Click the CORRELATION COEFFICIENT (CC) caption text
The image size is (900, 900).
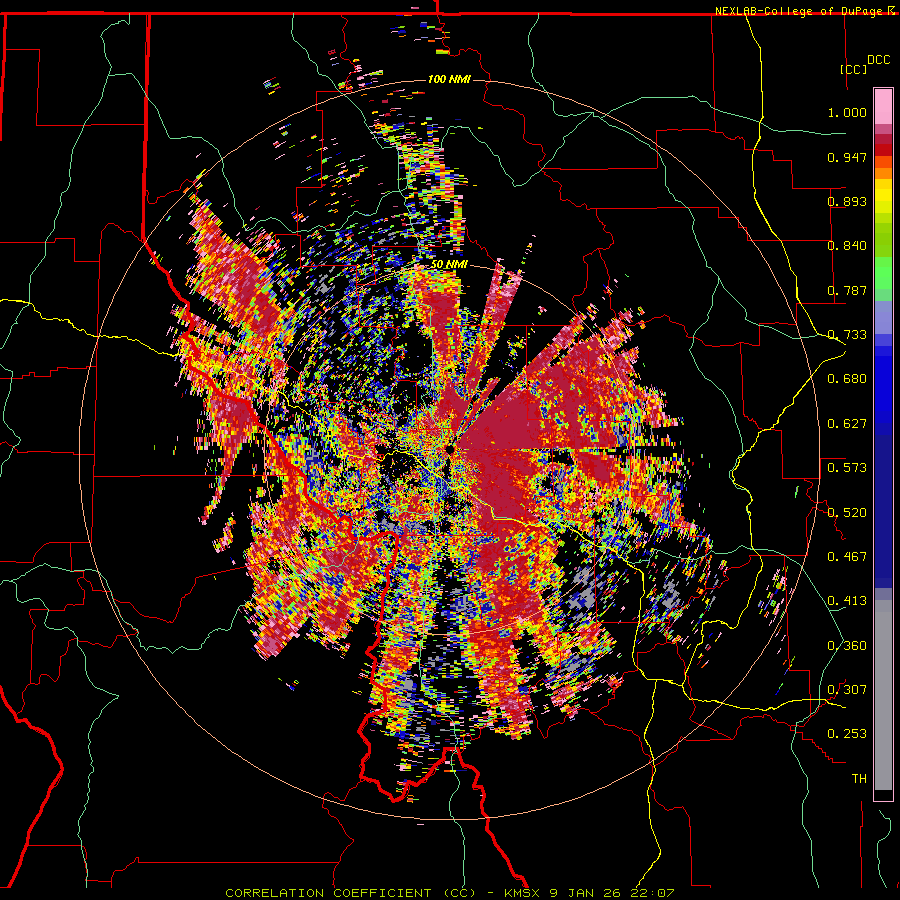(350, 893)
